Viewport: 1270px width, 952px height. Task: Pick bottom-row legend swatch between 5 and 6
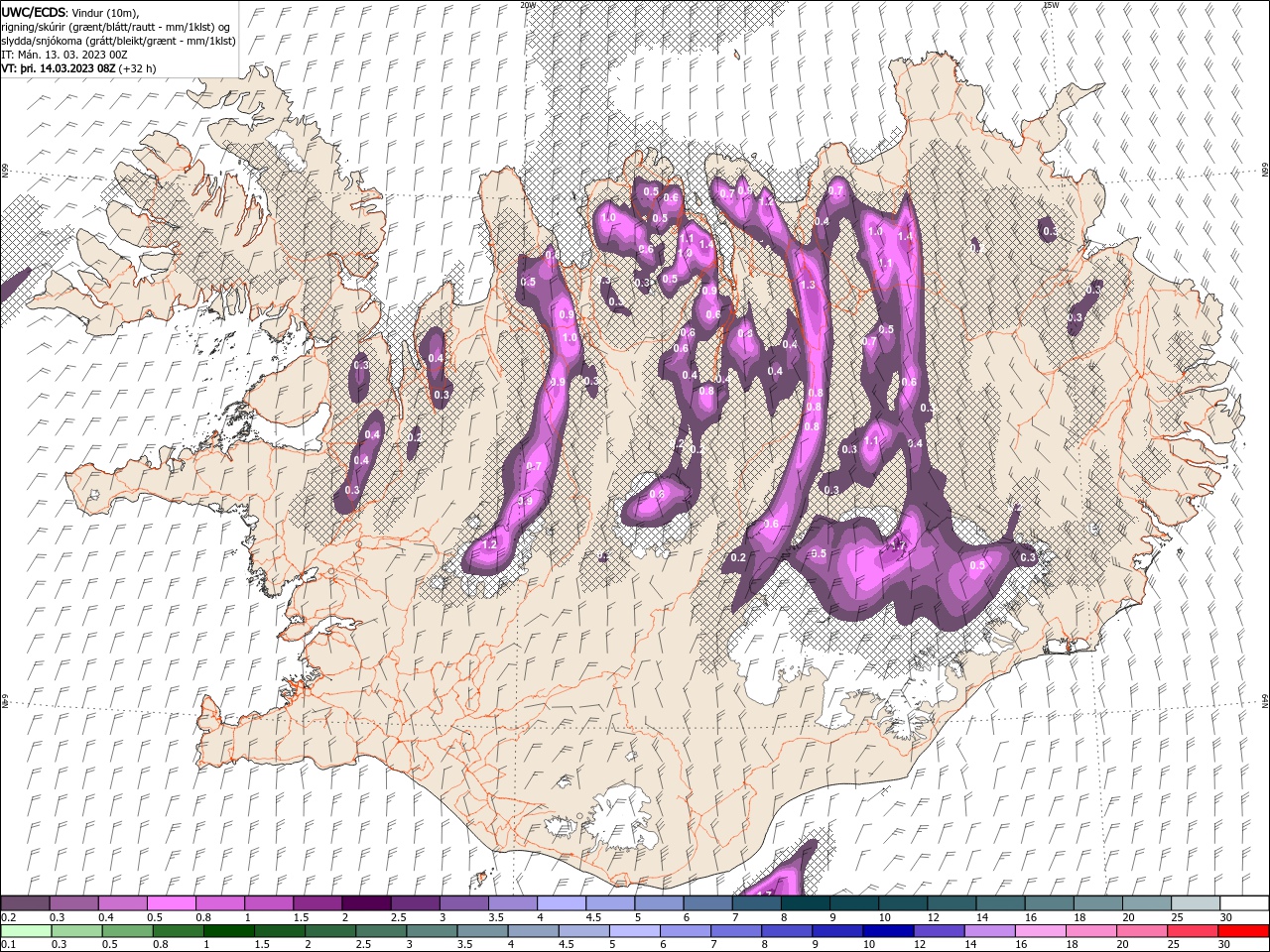point(636,931)
